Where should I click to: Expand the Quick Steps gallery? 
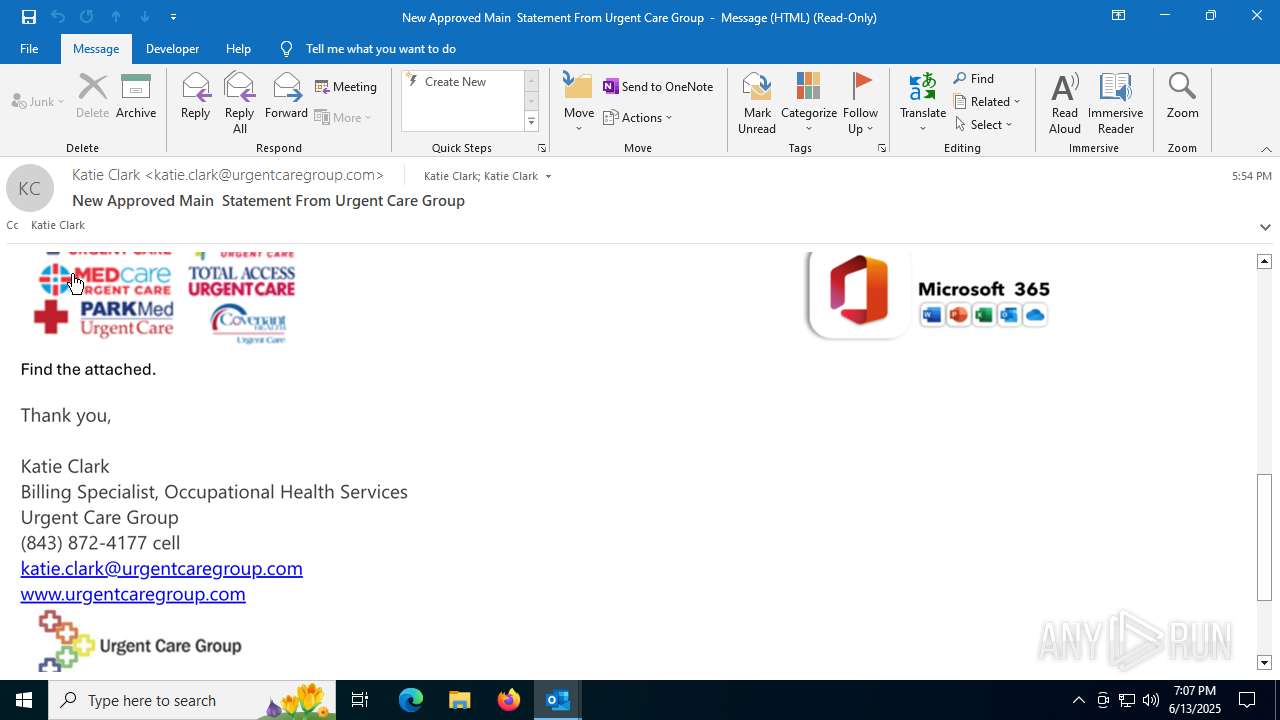(531, 122)
